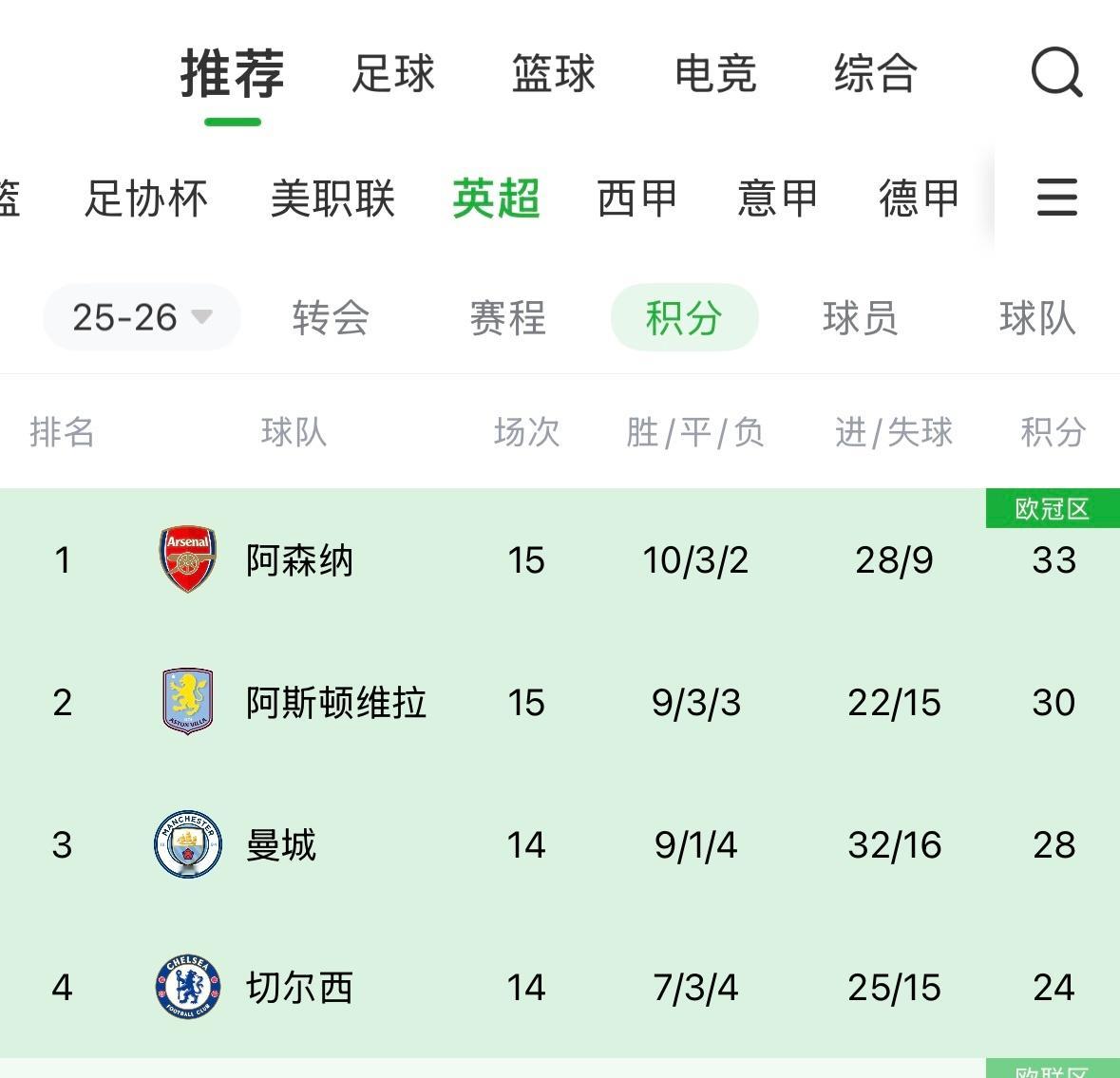Show the 转会 transfers section
The image size is (1120, 1078).
tap(331, 318)
